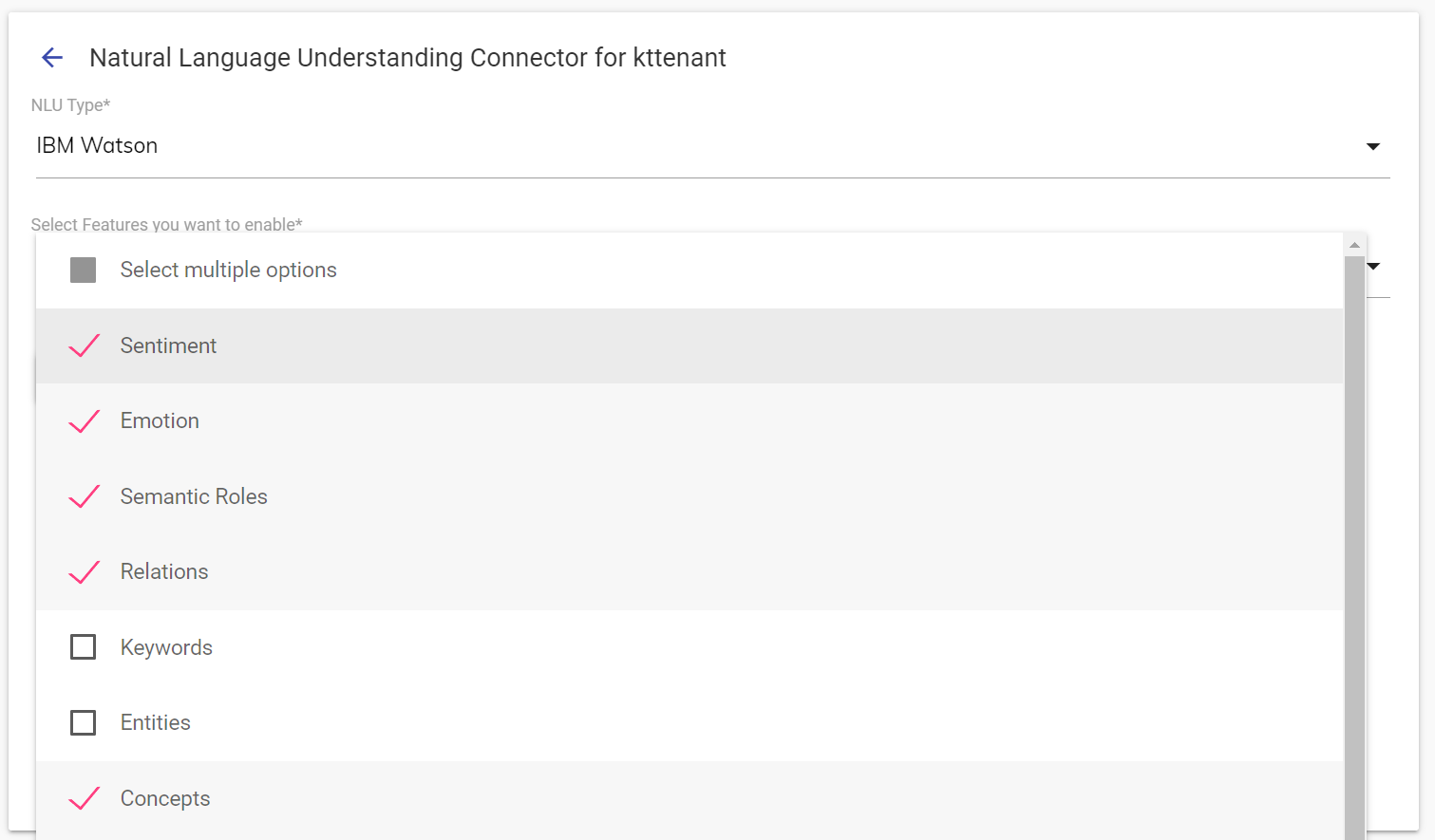Check the Entities checkbox
The image size is (1435, 840).
[84, 723]
